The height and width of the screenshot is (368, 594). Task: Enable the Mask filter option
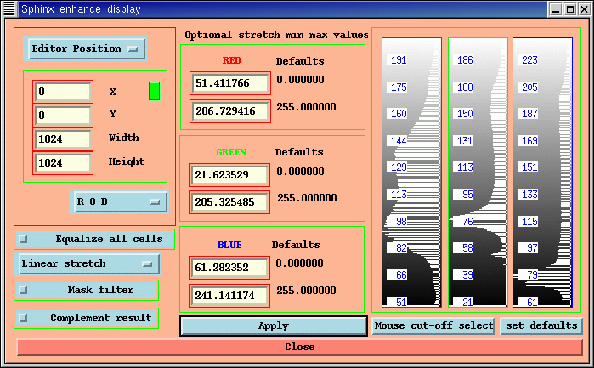pyautogui.click(x=23, y=290)
